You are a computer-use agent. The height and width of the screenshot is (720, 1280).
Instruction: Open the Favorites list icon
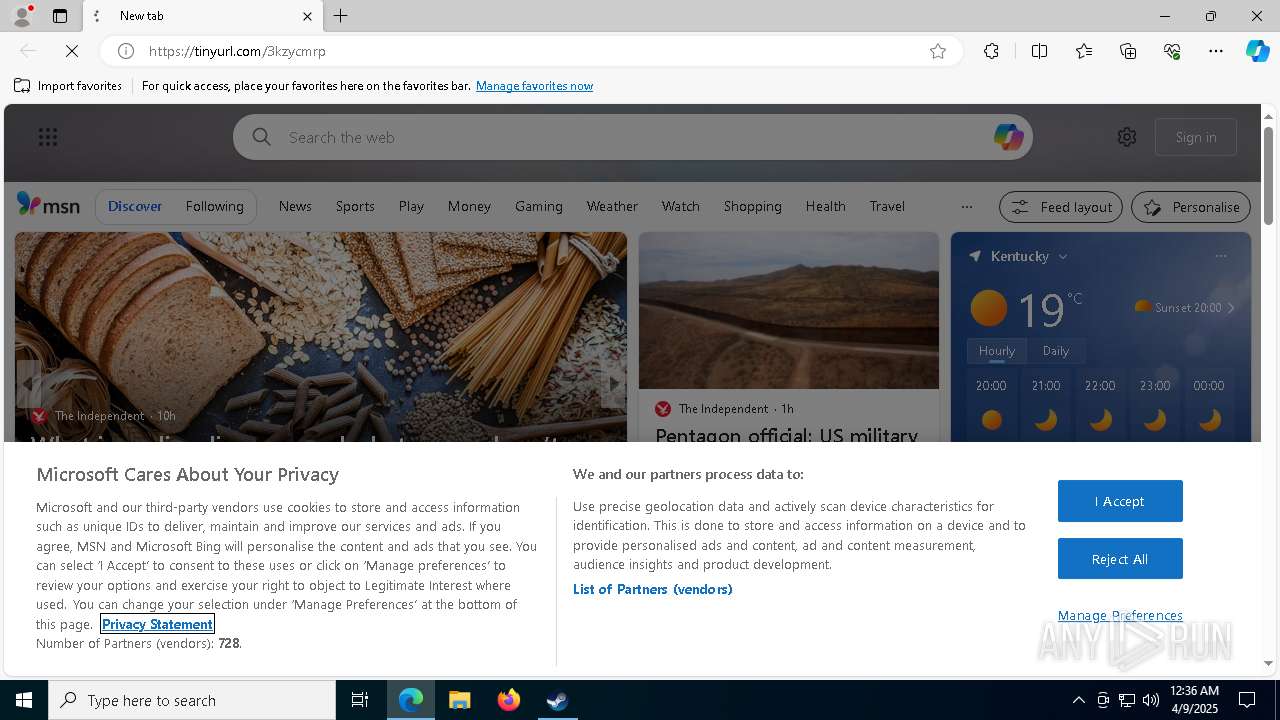click(x=1084, y=51)
